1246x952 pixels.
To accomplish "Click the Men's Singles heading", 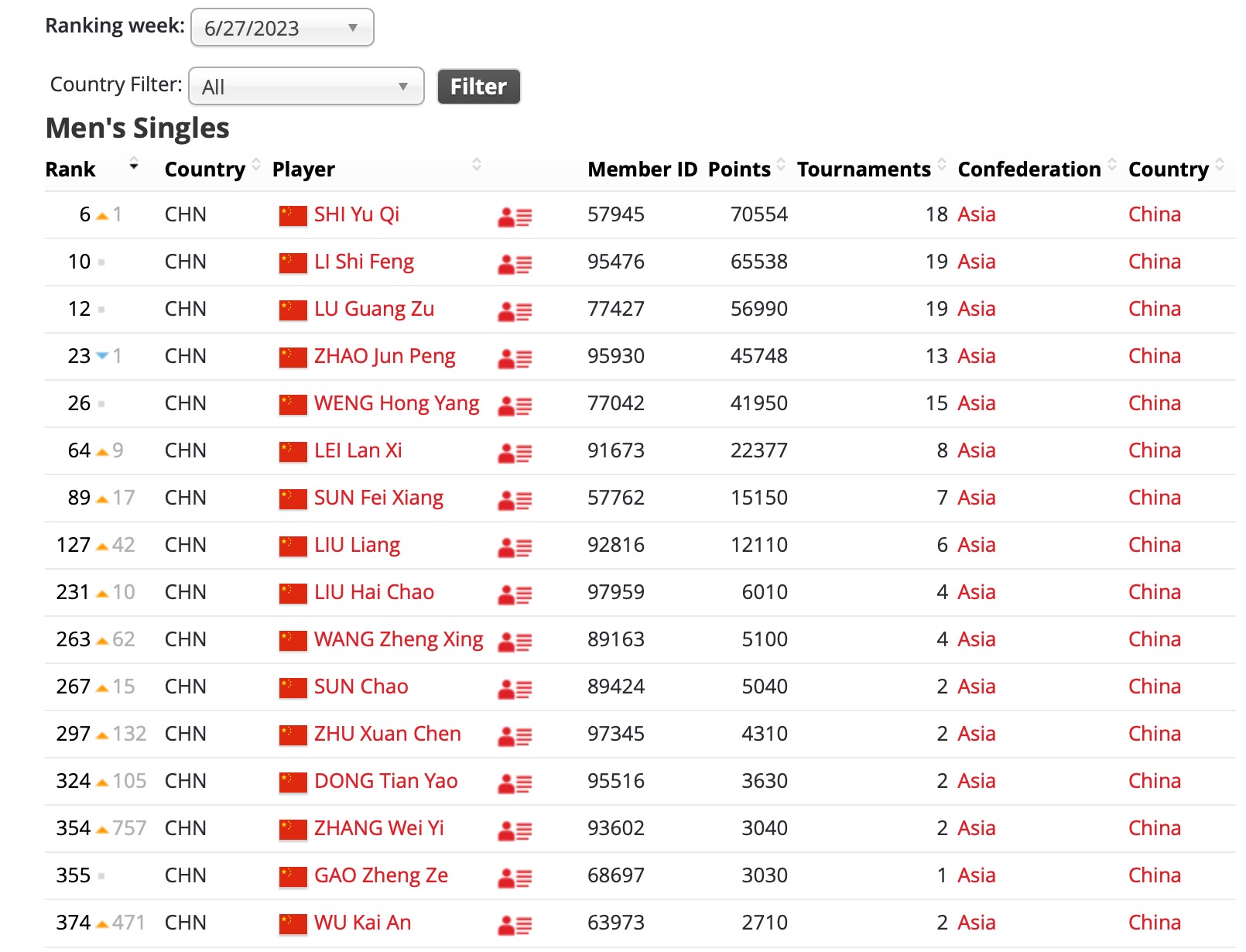I will 138,128.
